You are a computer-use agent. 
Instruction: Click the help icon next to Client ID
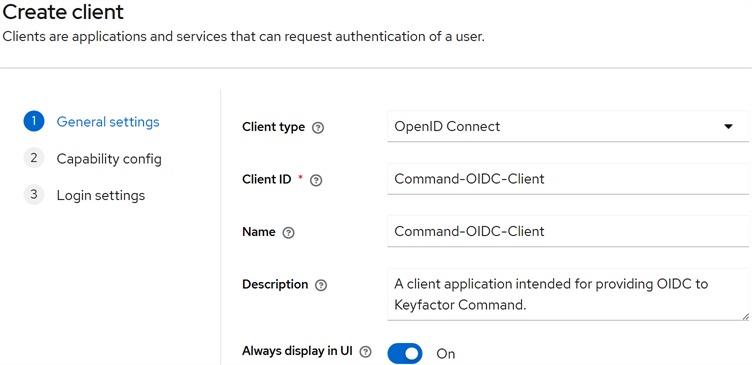pyautogui.click(x=316, y=180)
